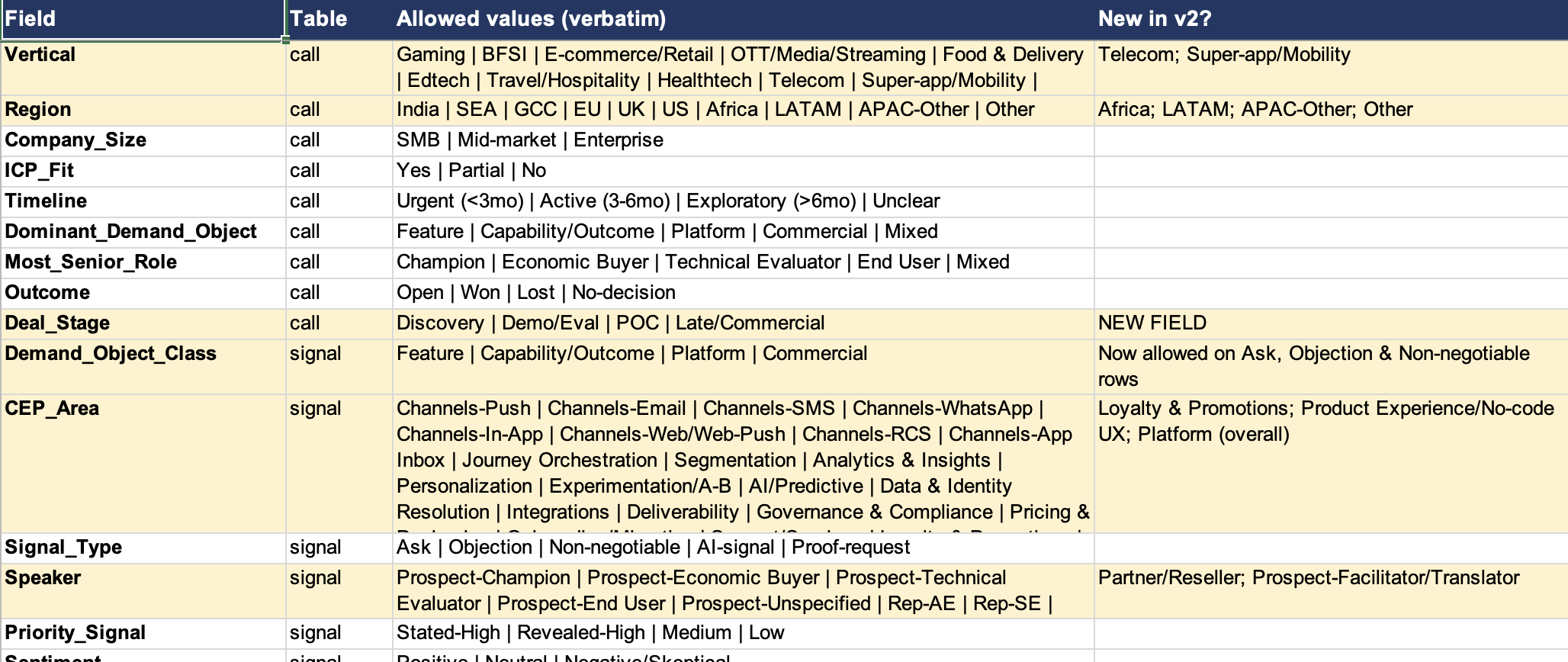
Task: Click the 'Outcome' field cell
Action: pyautogui.click(x=143, y=294)
